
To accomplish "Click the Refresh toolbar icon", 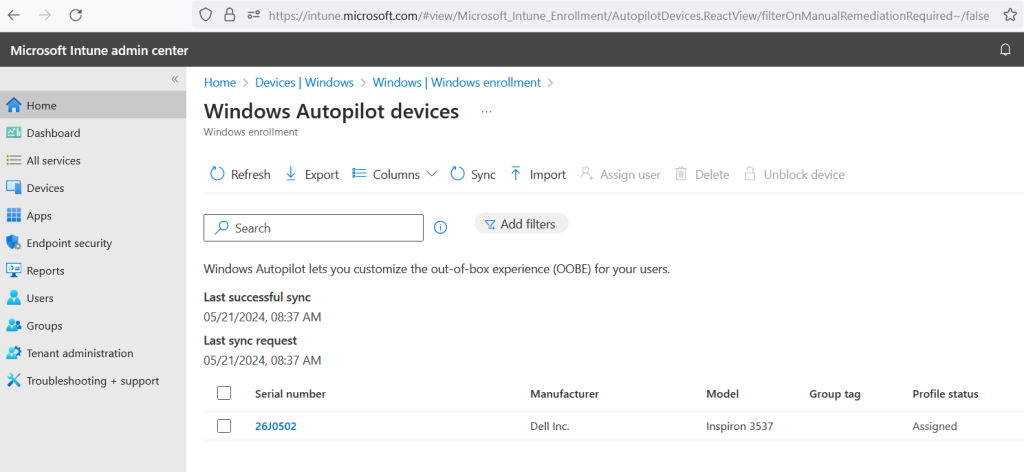I will (x=217, y=174).
